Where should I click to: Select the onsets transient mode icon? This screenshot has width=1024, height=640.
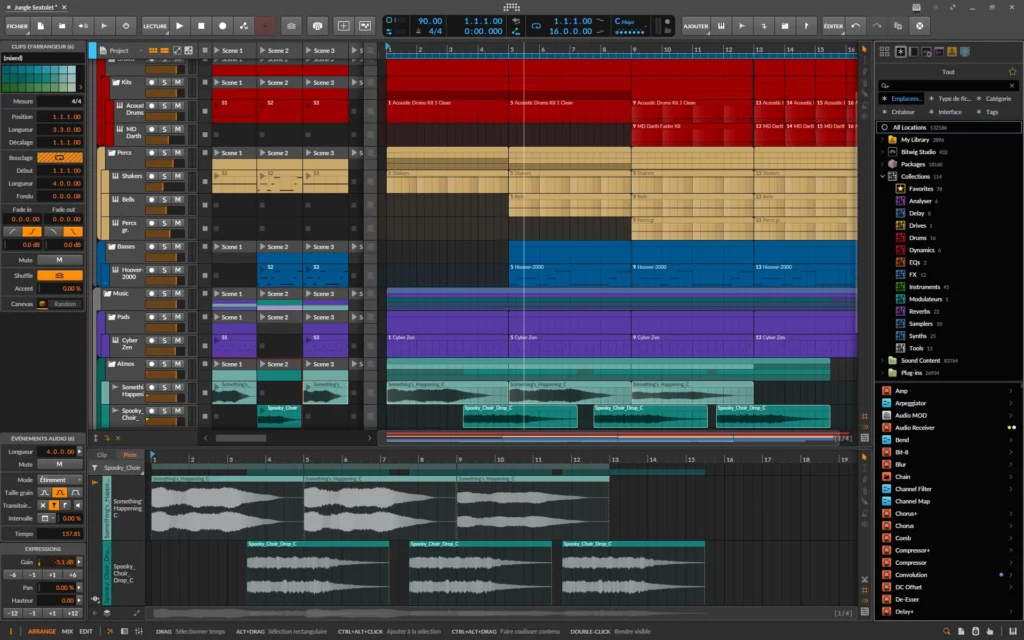click(x=54, y=505)
